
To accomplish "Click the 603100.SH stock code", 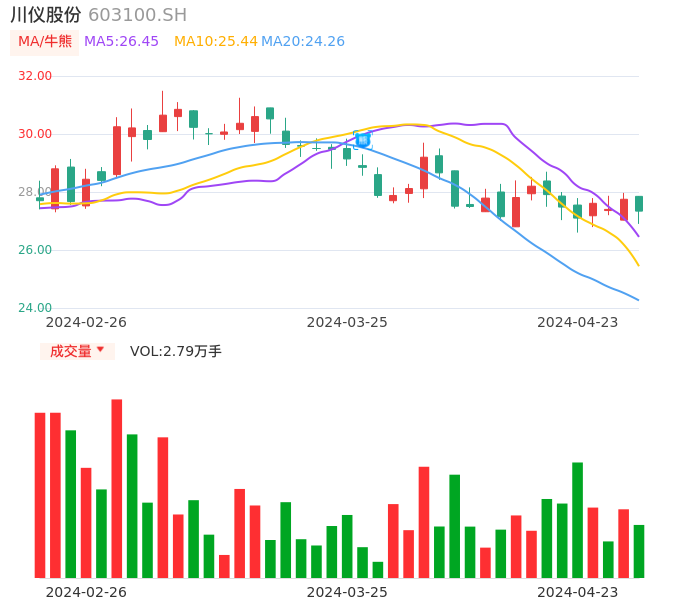I will pos(137,15).
